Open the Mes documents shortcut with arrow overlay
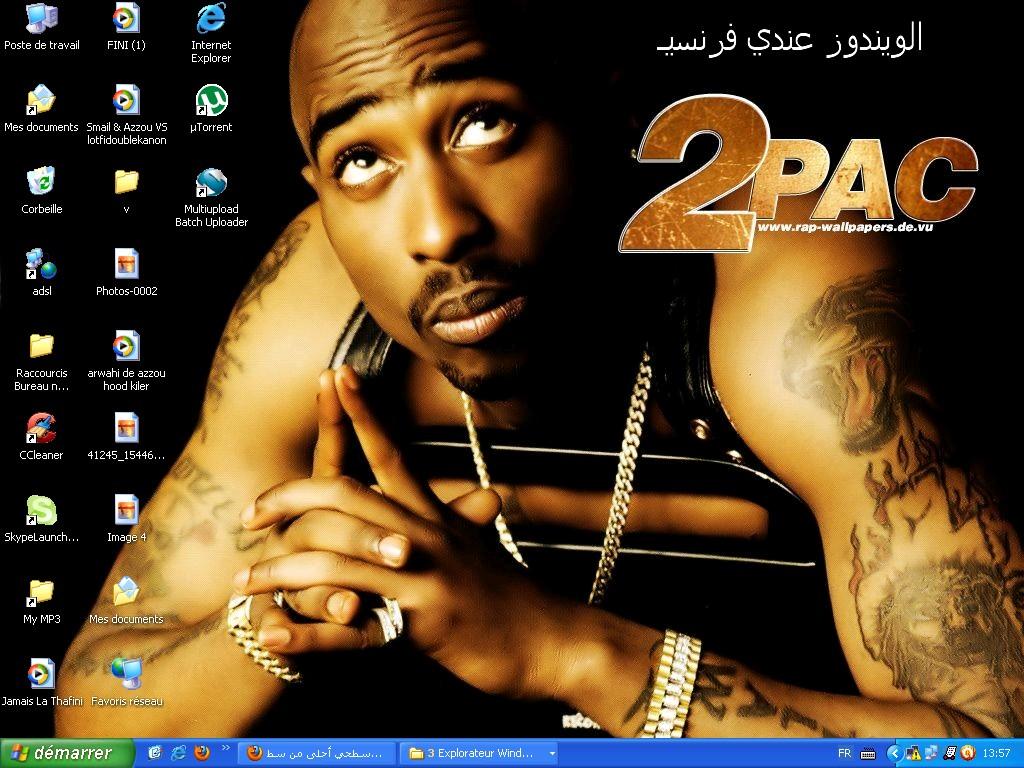Image resolution: width=1024 pixels, height=768 pixels. pyautogui.click(x=41, y=108)
